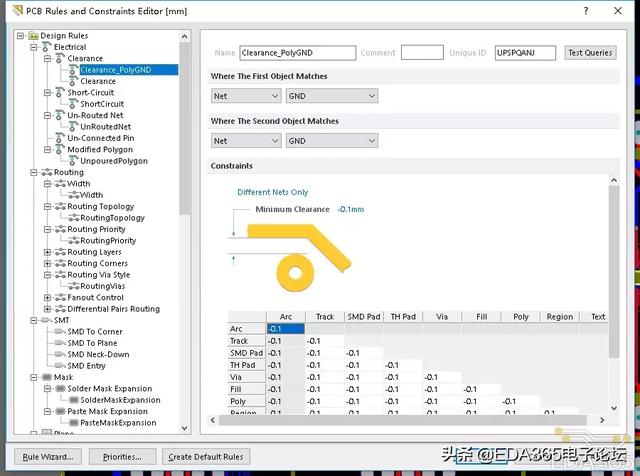Click the PasteMaskExpansion rule icon

pos(73,423)
